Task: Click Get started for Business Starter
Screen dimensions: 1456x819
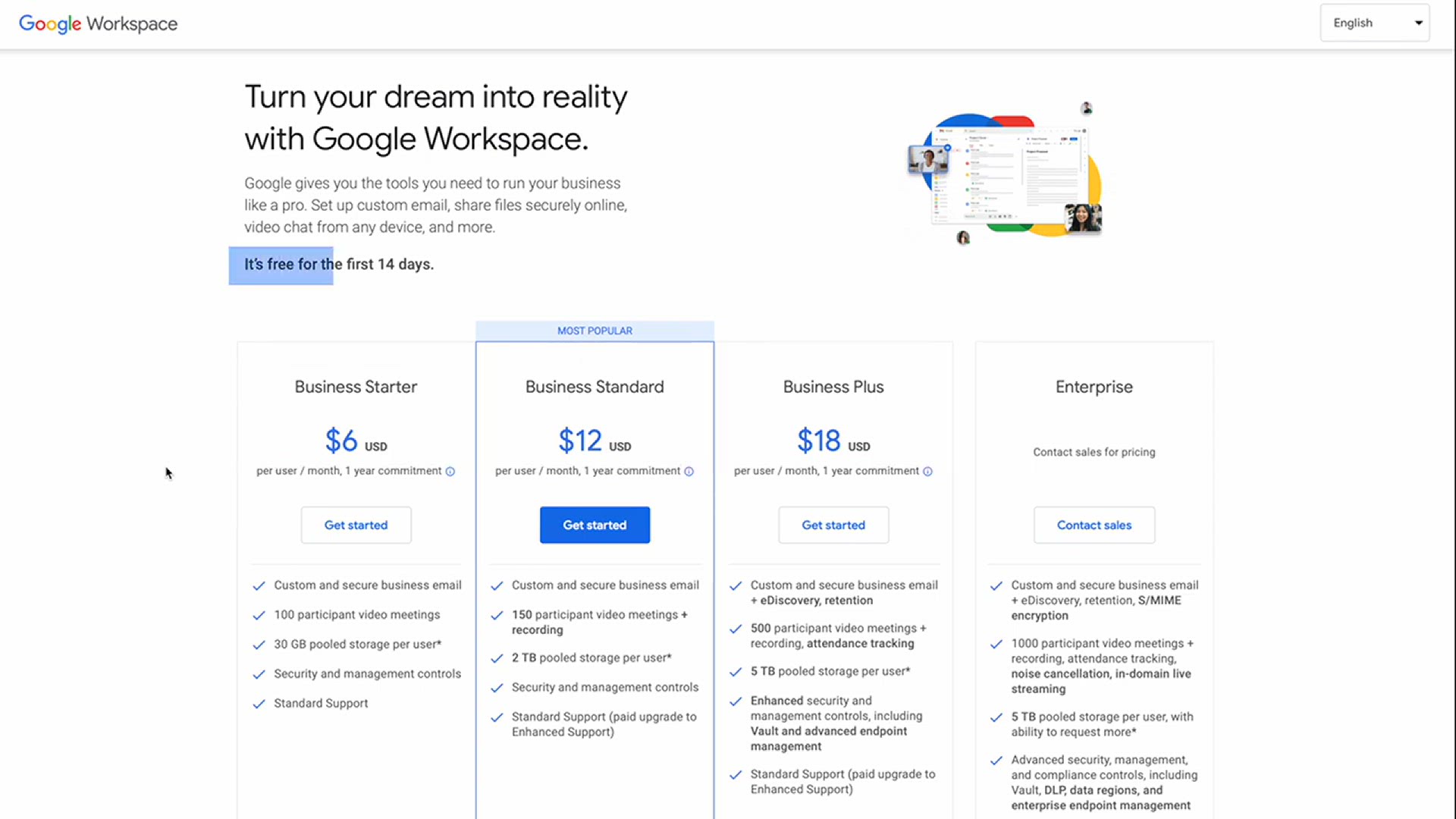Action: pos(356,525)
